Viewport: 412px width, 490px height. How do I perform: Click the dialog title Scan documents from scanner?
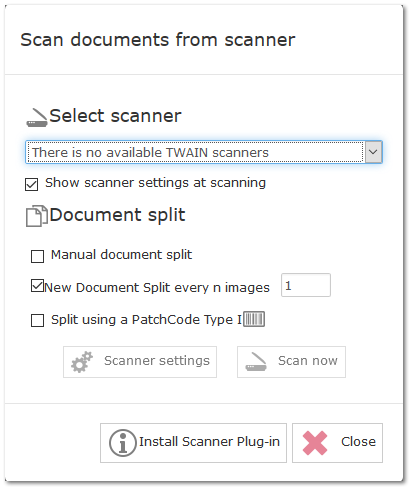click(158, 40)
